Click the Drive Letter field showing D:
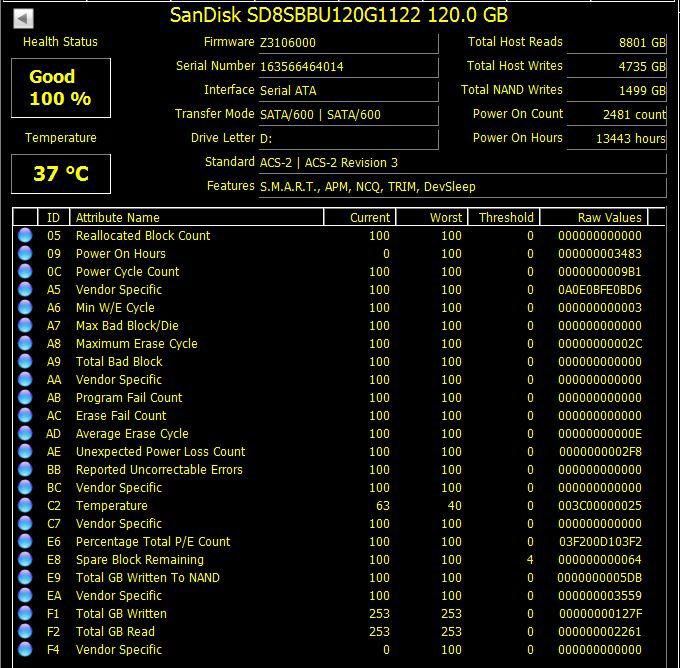Screen dimensions: 680x668 (x=349, y=139)
